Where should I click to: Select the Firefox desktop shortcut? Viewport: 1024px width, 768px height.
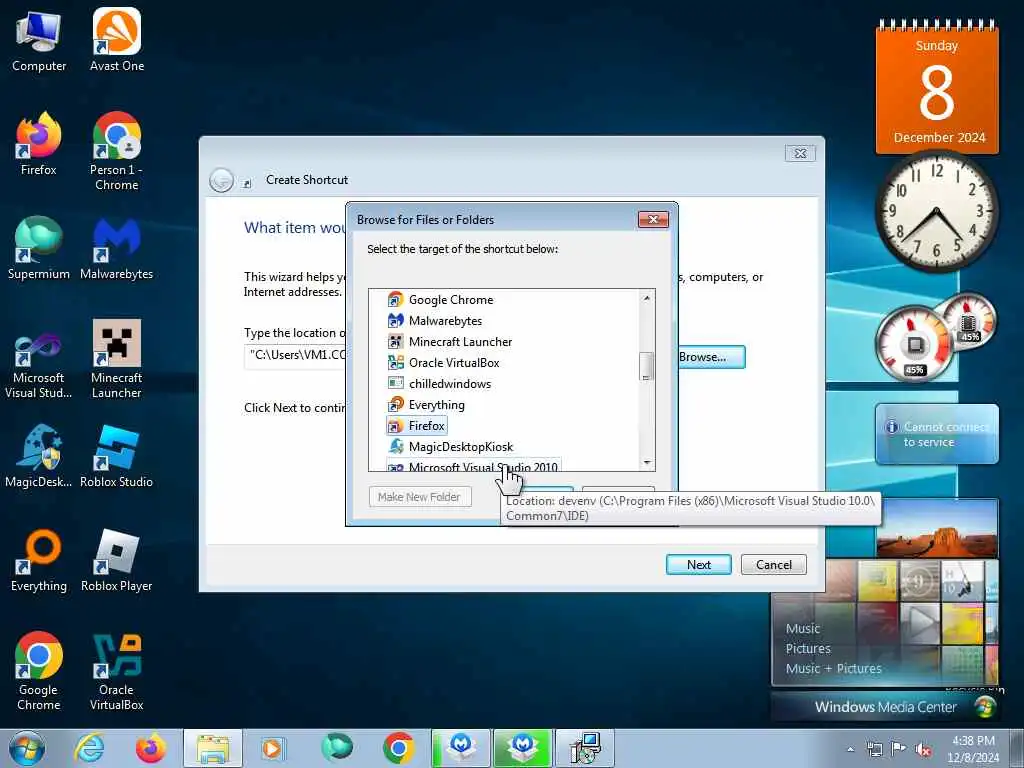[39, 144]
